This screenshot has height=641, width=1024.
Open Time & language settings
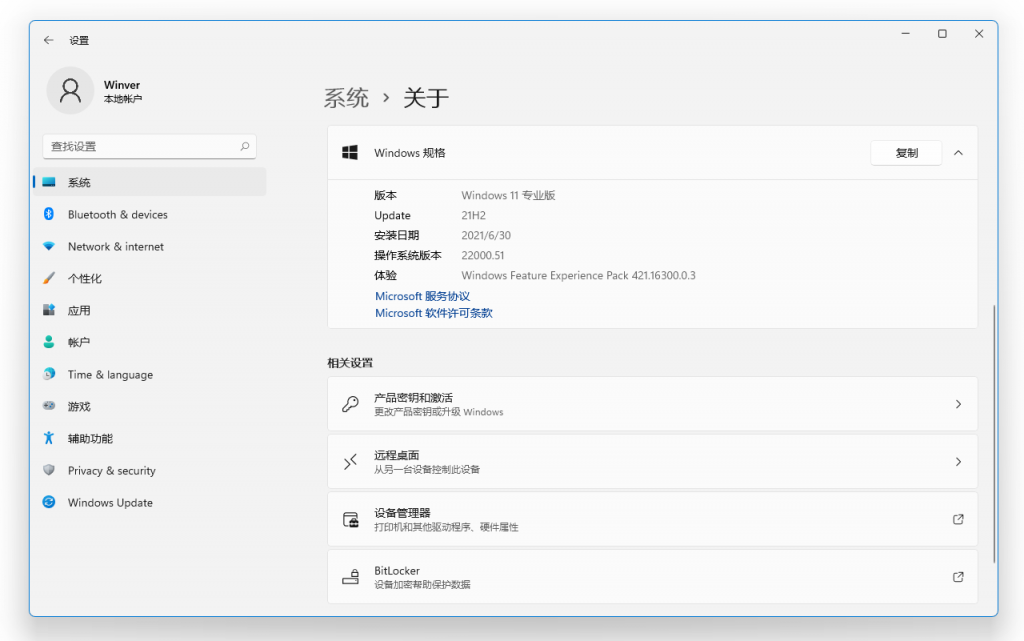coord(150,374)
